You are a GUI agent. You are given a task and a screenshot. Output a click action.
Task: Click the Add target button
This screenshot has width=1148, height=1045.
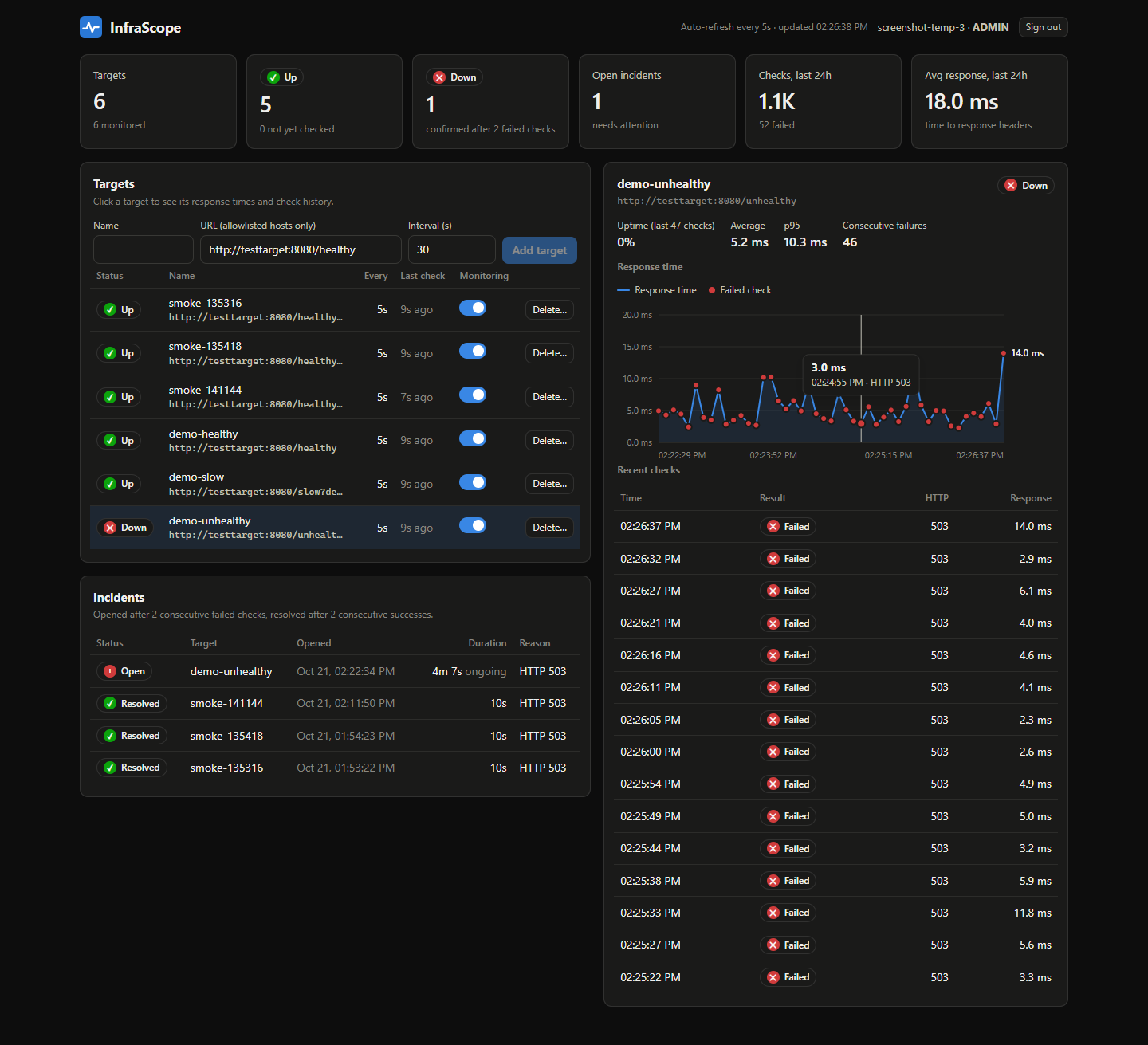pyautogui.click(x=540, y=250)
